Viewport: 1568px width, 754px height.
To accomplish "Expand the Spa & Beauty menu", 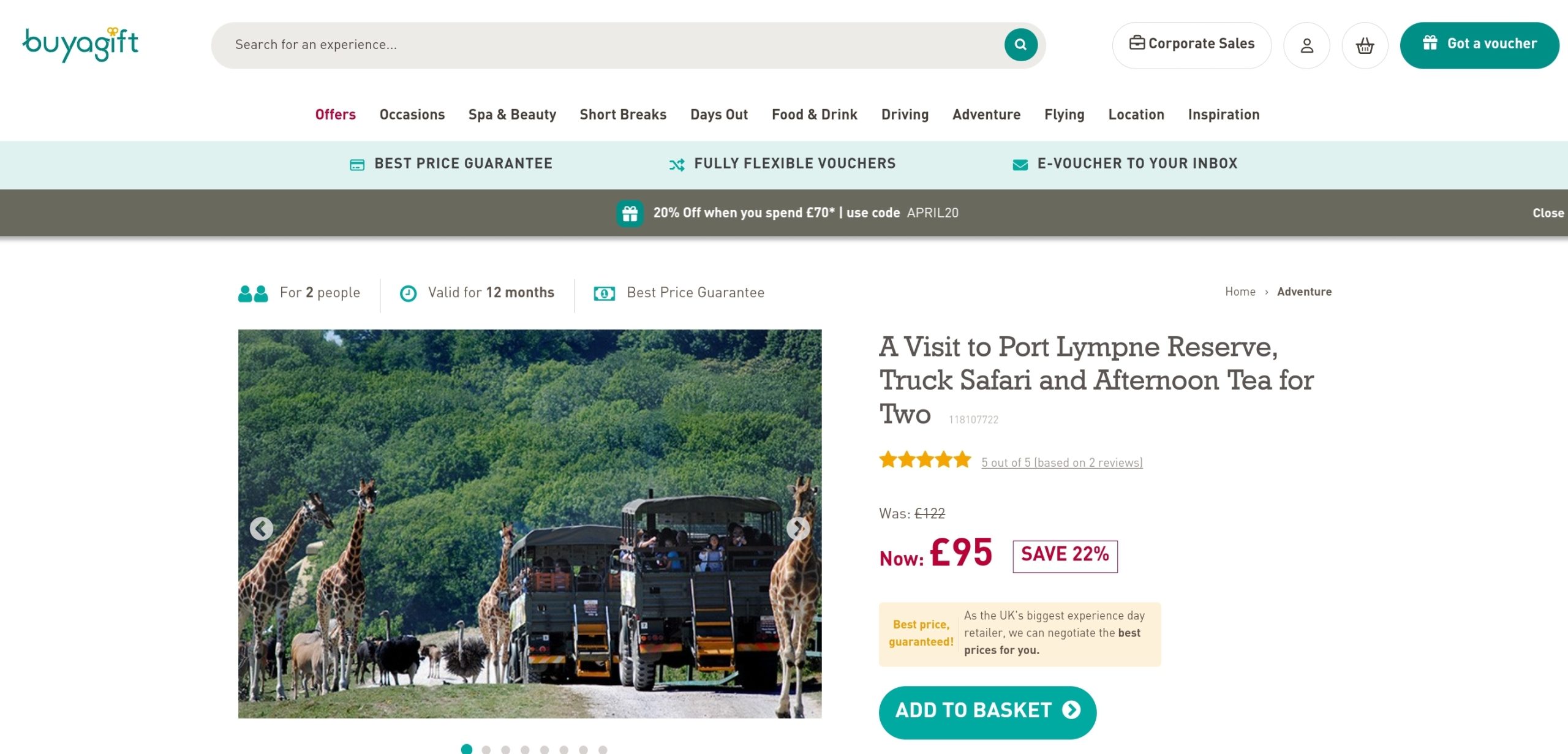I will point(512,115).
